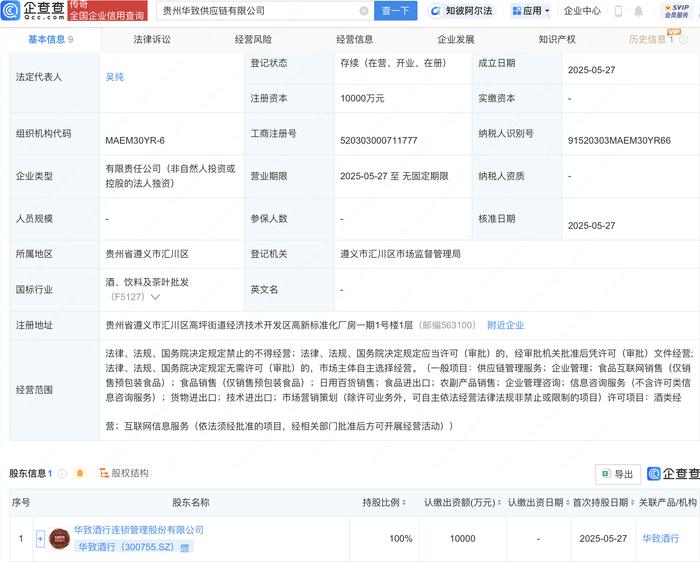The height and width of the screenshot is (563, 700).
Task: Open legal representative 吴纯's profile
Action: click(114, 77)
